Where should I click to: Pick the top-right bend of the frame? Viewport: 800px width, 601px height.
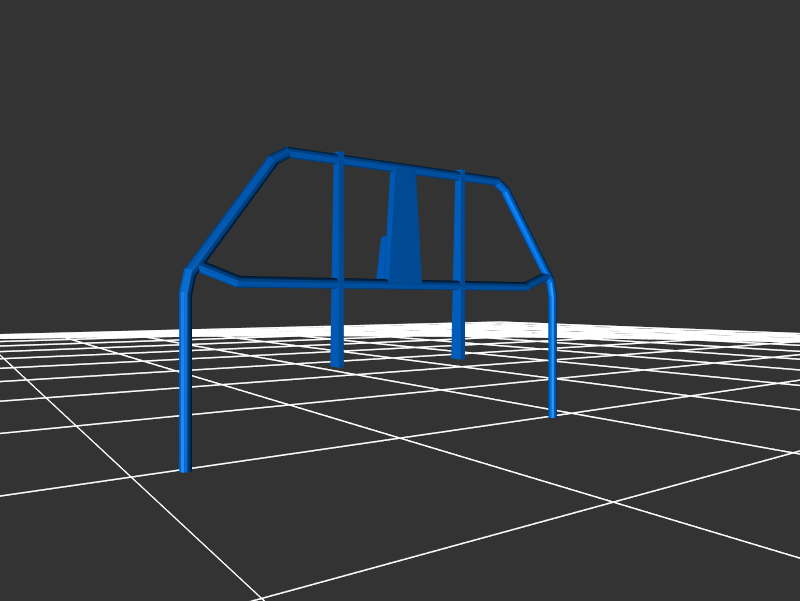(x=500, y=185)
